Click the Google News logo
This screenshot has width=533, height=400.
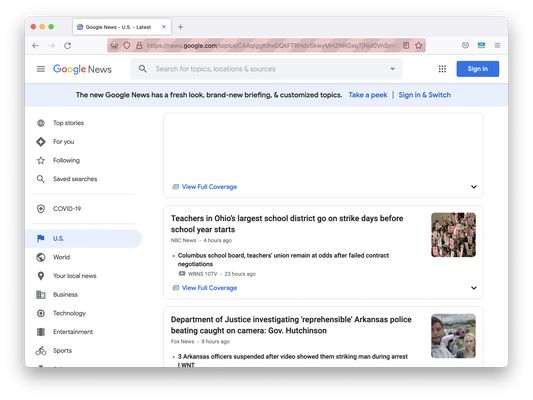82,69
